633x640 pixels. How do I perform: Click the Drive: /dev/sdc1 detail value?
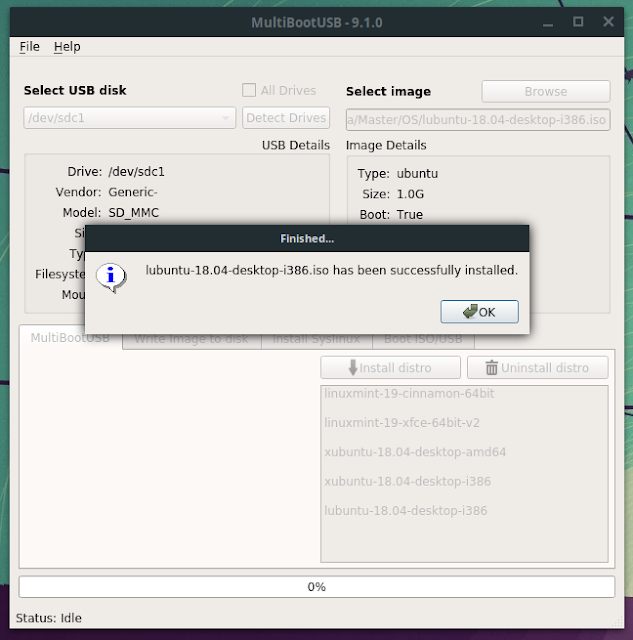click(x=136, y=172)
